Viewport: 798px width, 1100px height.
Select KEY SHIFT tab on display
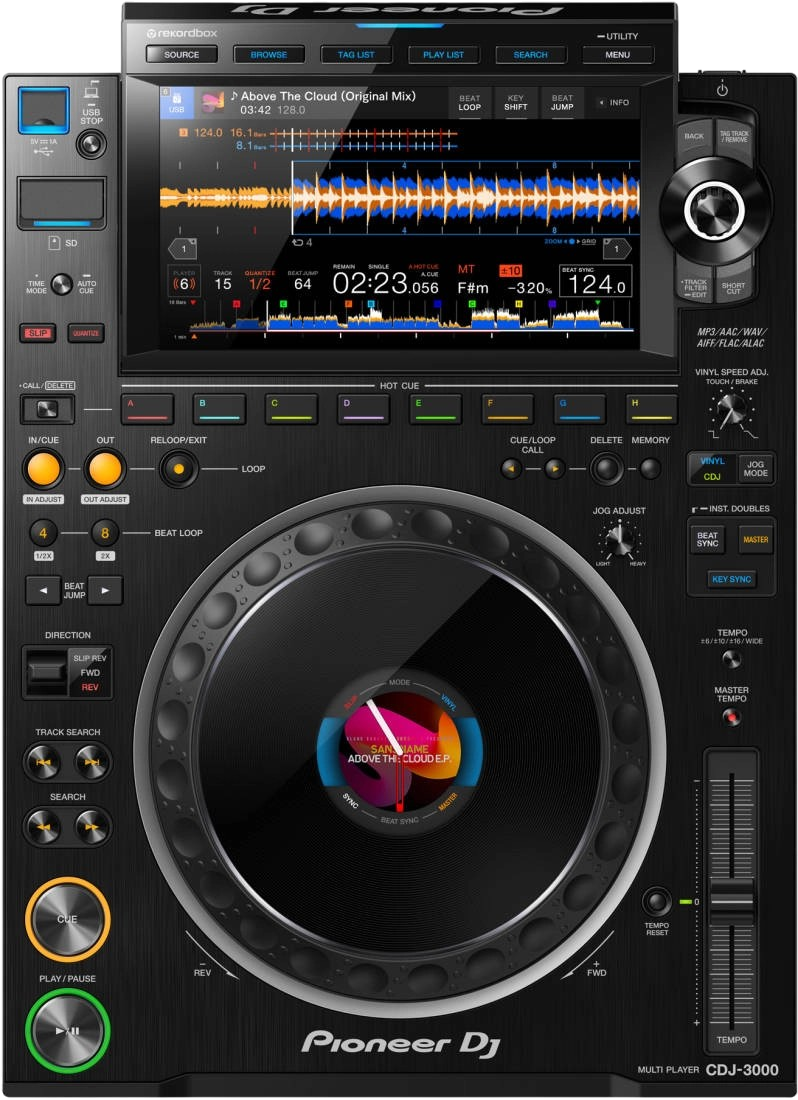515,102
